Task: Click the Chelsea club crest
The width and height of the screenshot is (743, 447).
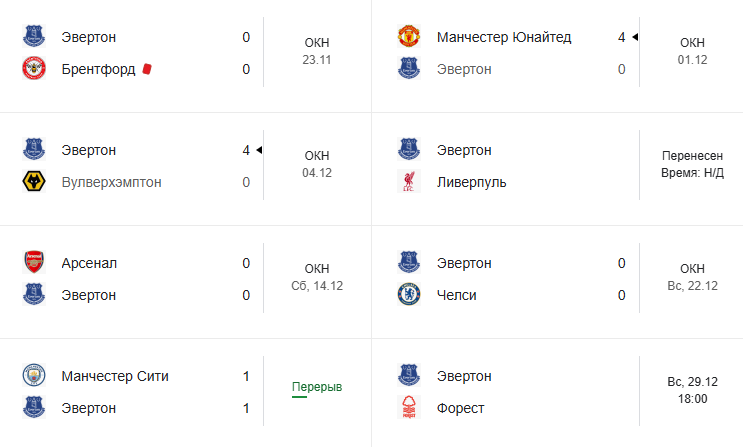Action: (x=409, y=295)
